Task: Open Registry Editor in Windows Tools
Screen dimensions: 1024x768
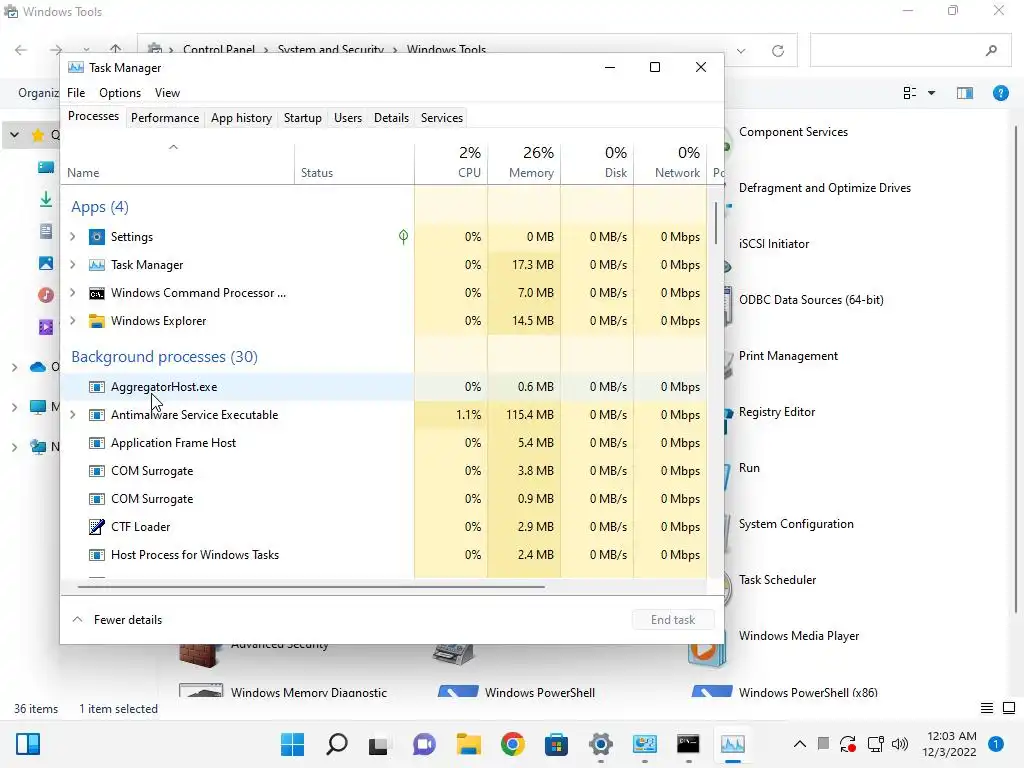Action: point(776,412)
